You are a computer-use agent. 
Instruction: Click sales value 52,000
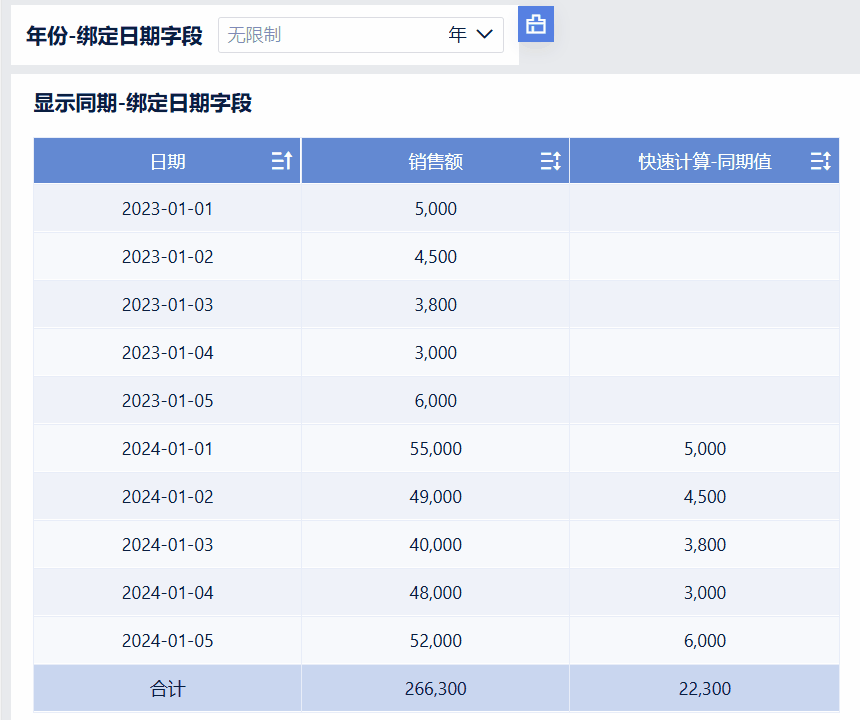point(435,640)
